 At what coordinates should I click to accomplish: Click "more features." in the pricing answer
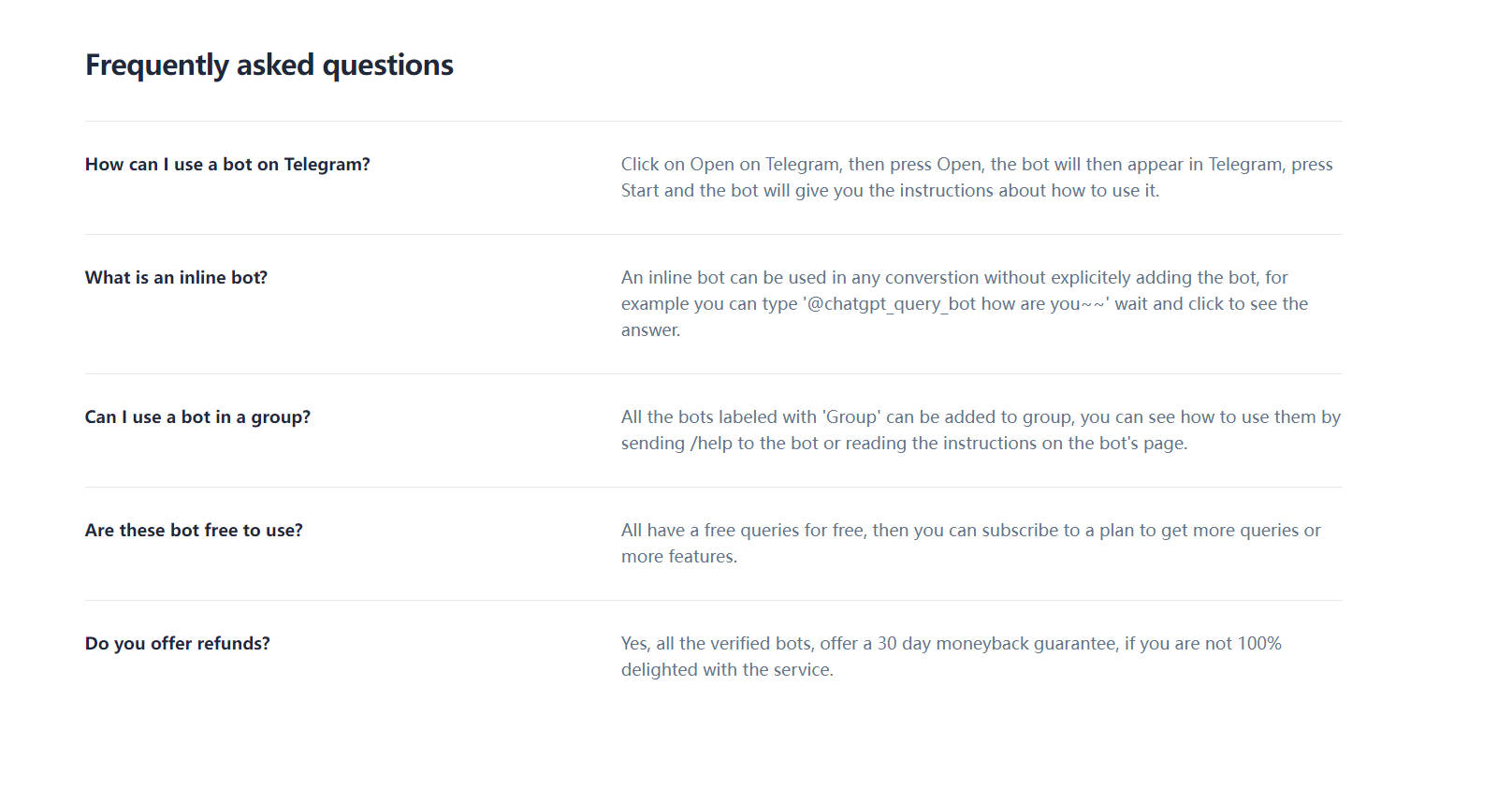coord(679,557)
